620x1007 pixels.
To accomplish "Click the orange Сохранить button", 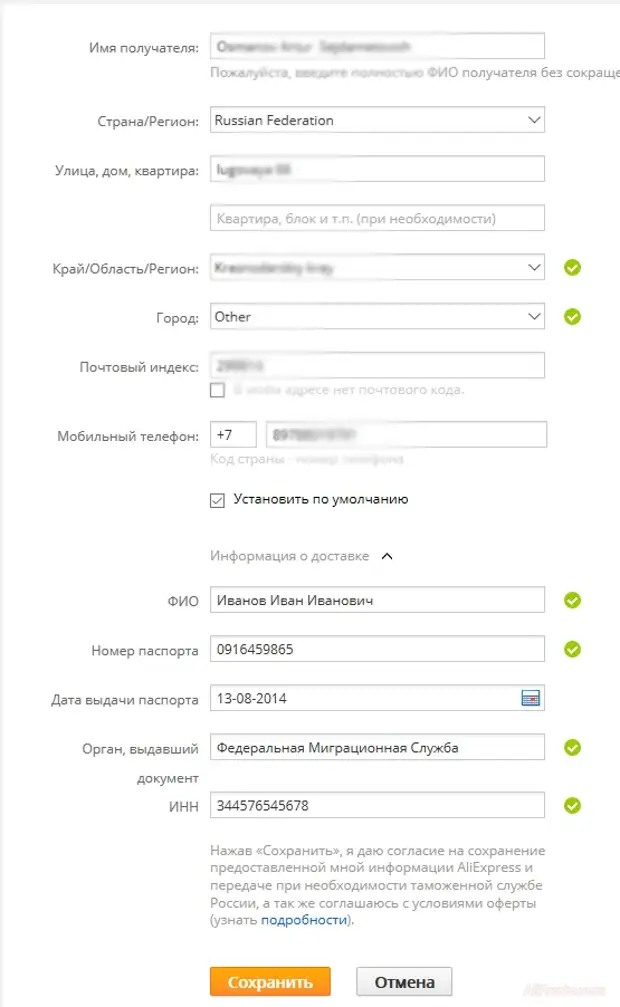I will coord(270,982).
